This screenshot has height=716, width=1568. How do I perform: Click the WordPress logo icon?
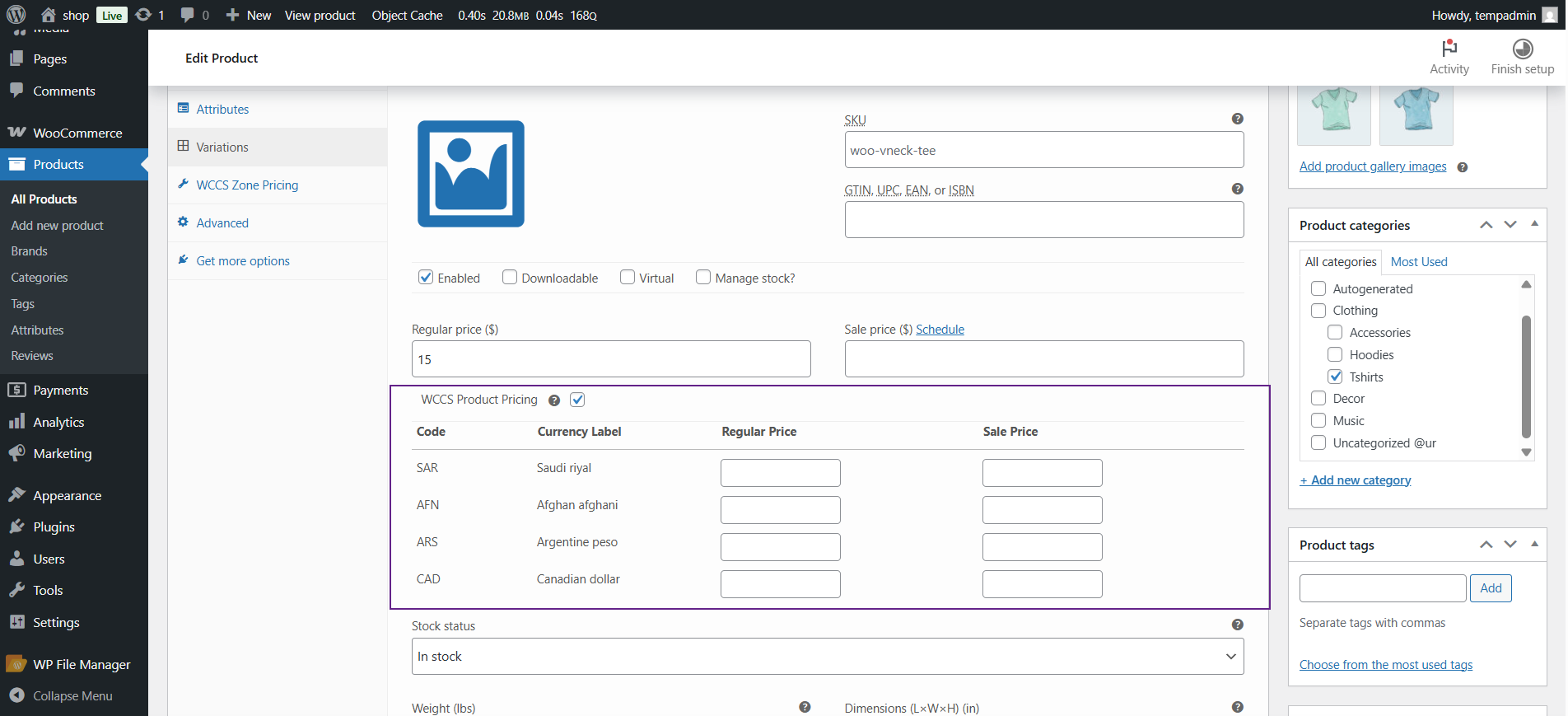[16, 15]
